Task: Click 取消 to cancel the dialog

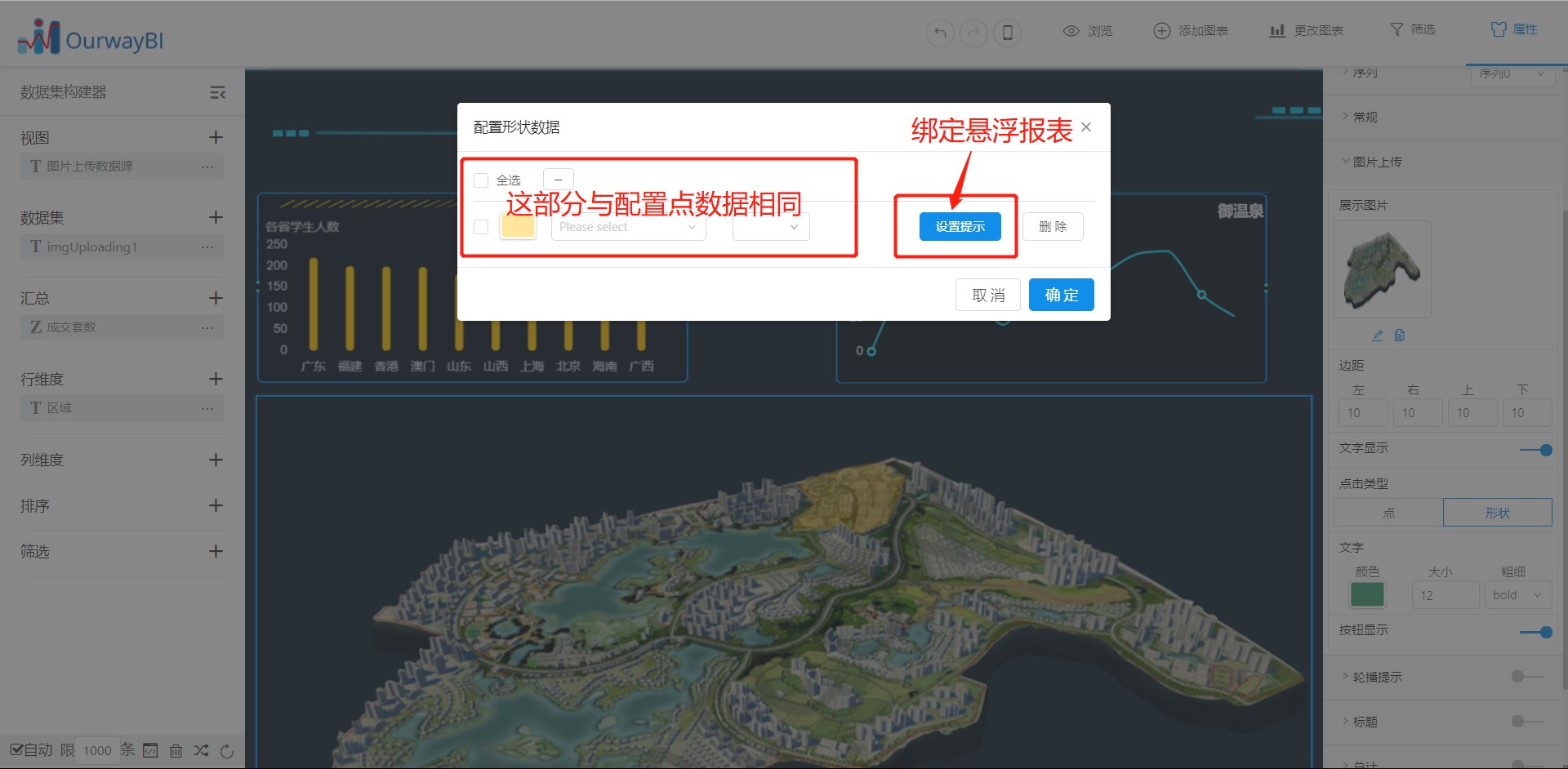Action: click(988, 295)
